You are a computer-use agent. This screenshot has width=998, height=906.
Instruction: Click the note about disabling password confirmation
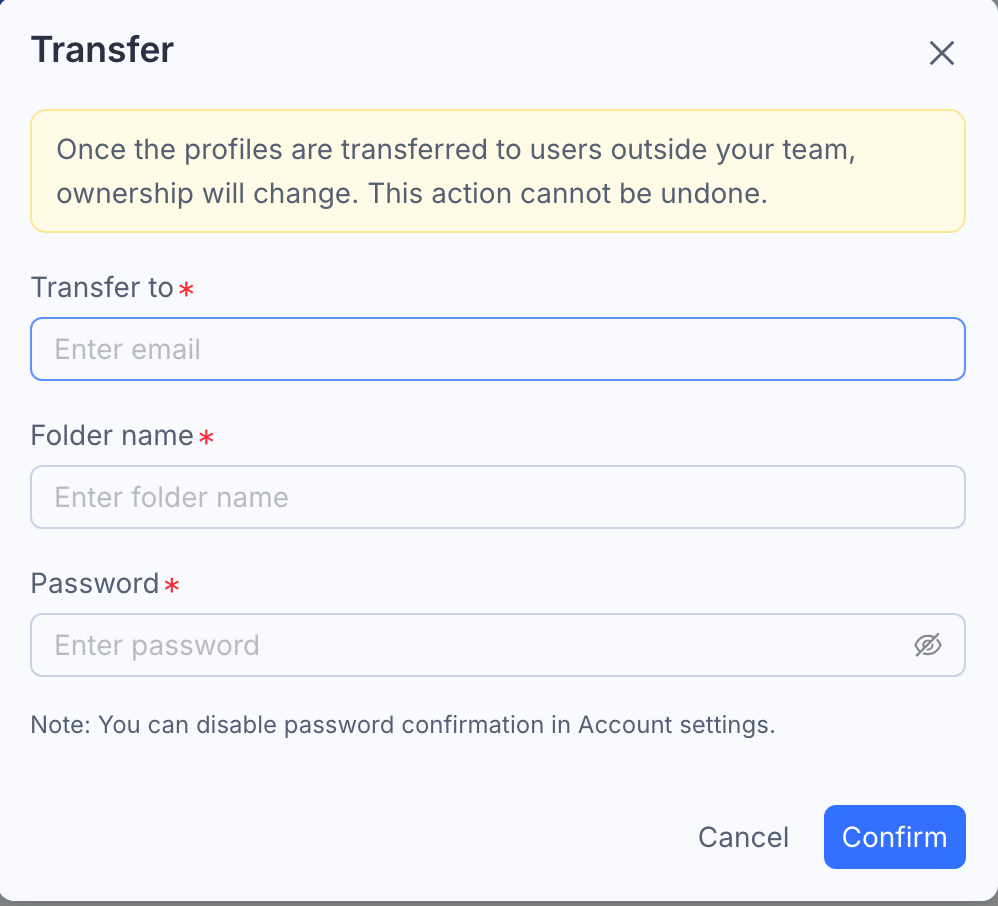point(403,725)
